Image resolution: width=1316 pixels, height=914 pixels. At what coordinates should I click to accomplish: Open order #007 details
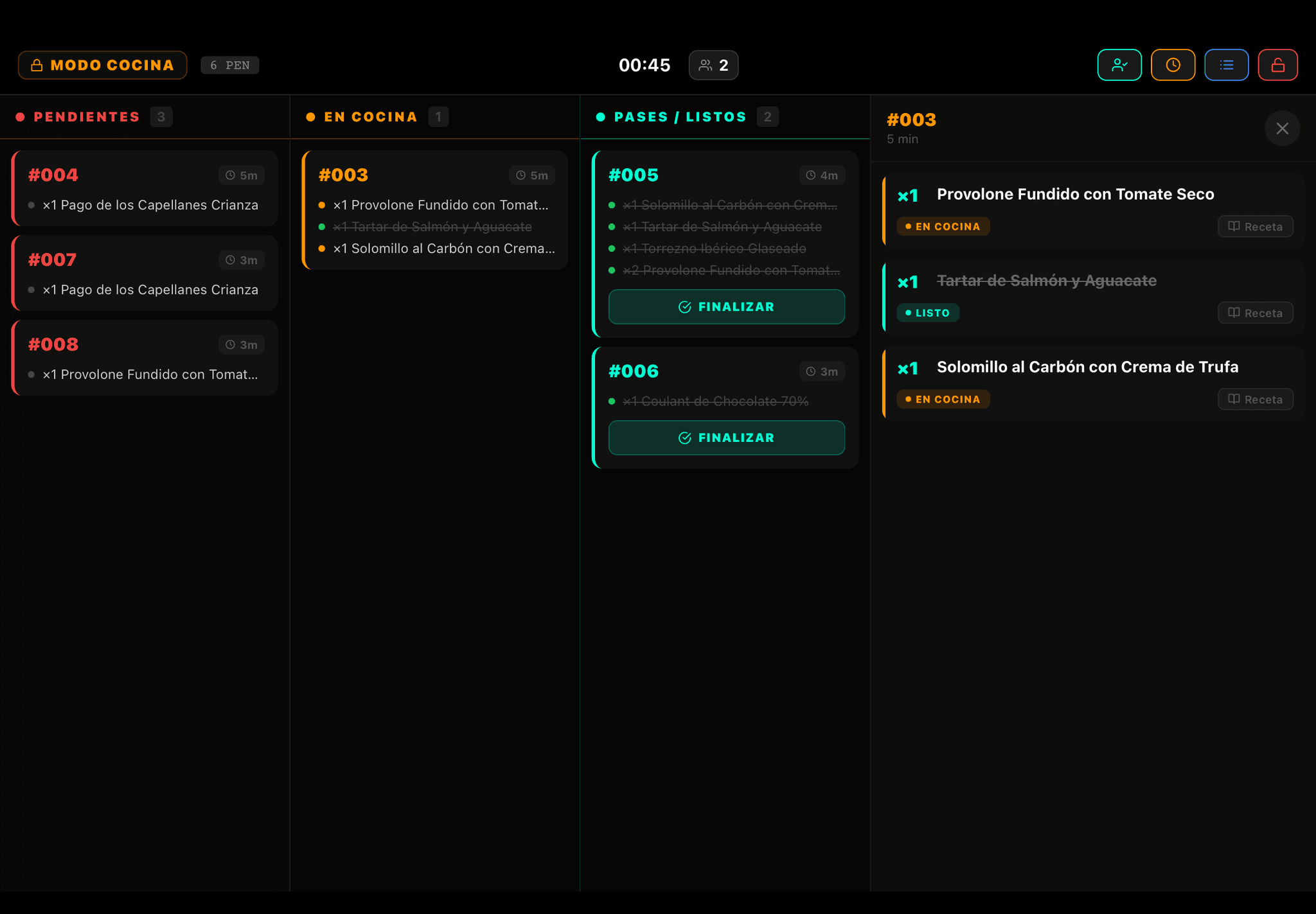point(144,273)
